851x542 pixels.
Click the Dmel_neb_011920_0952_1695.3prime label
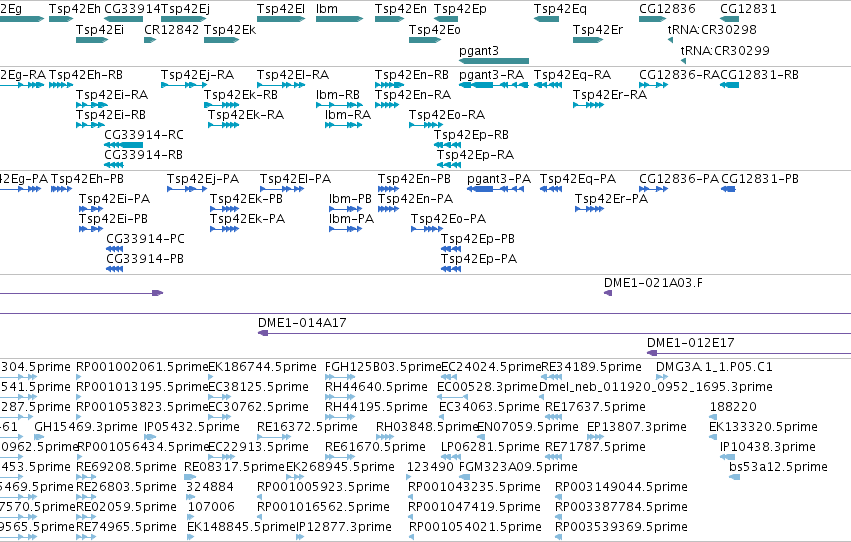pyautogui.click(x=656, y=387)
